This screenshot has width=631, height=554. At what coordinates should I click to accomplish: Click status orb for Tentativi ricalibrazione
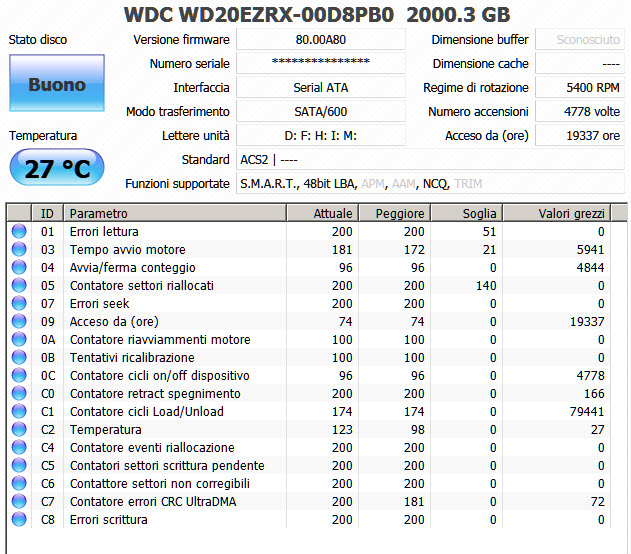click(19, 357)
